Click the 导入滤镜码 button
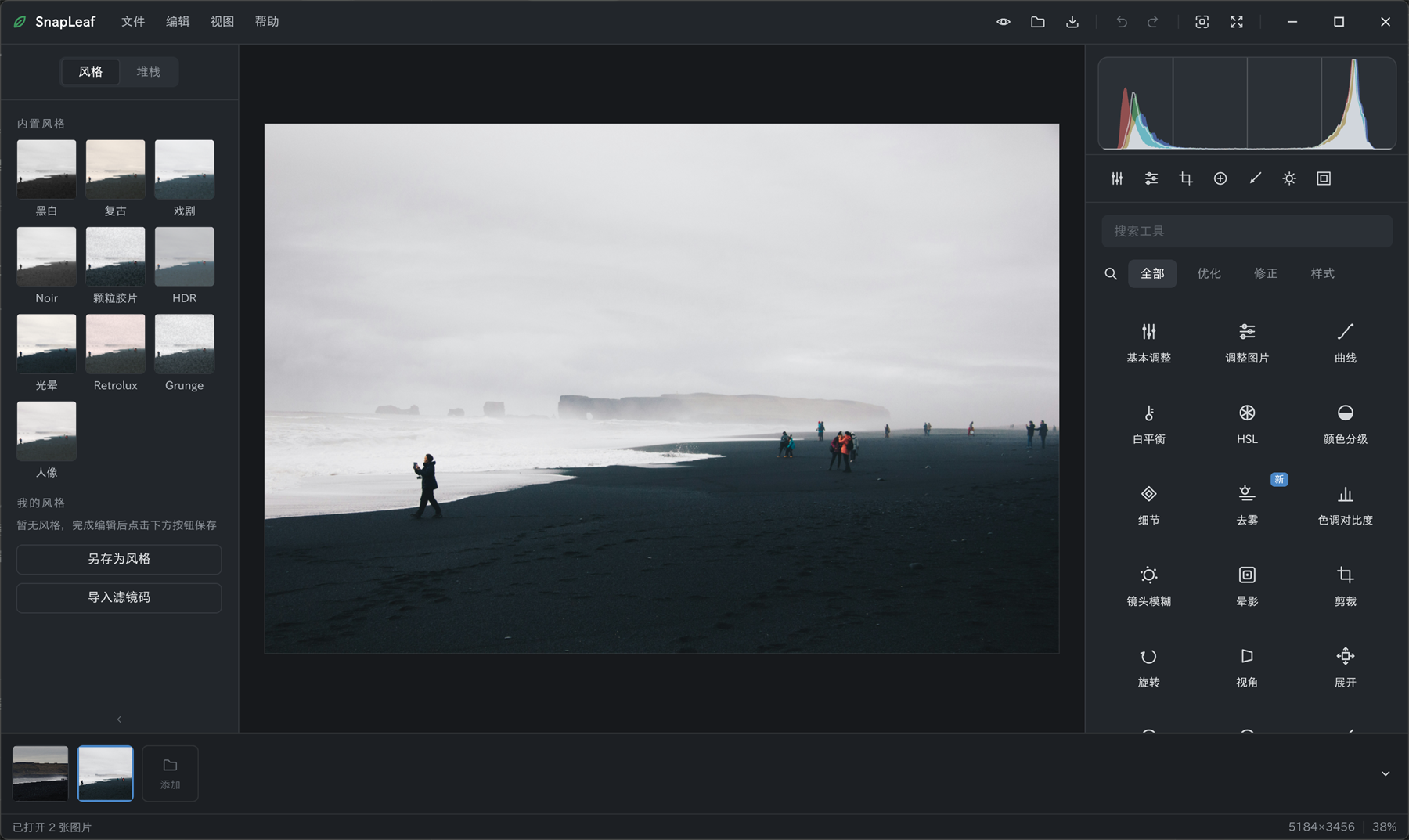The width and height of the screenshot is (1409, 840). coord(119,597)
